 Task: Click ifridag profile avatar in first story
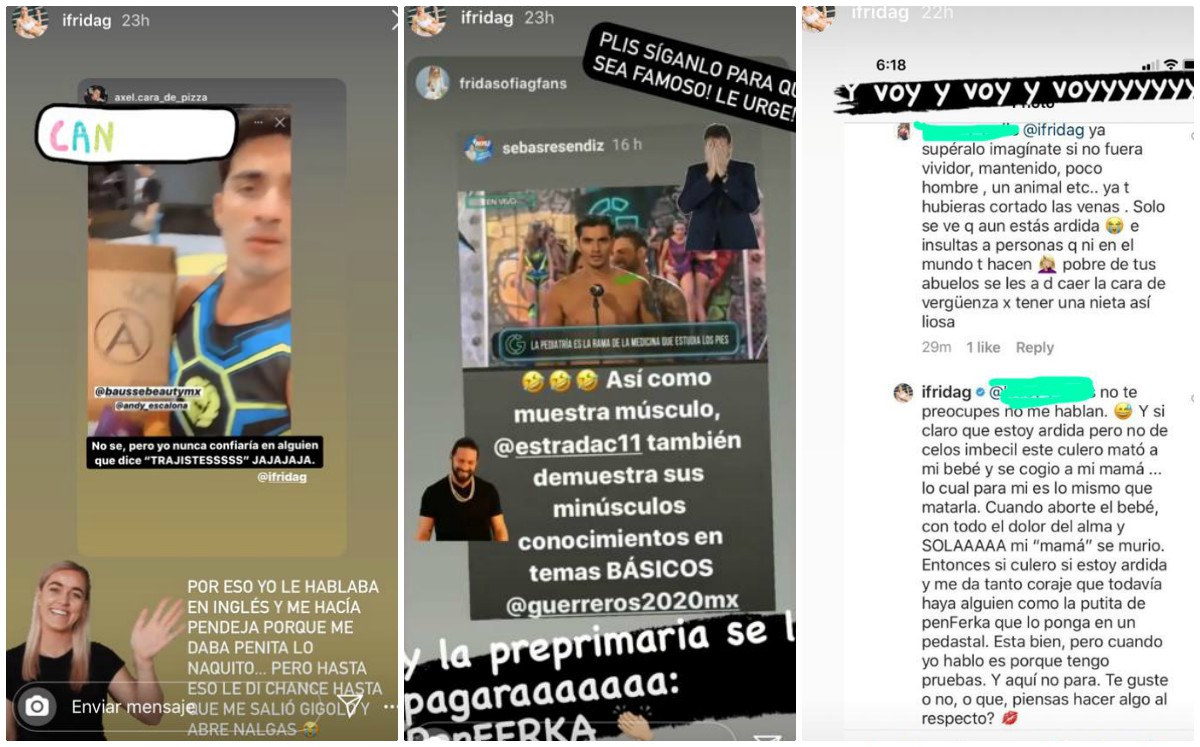[x=31, y=22]
